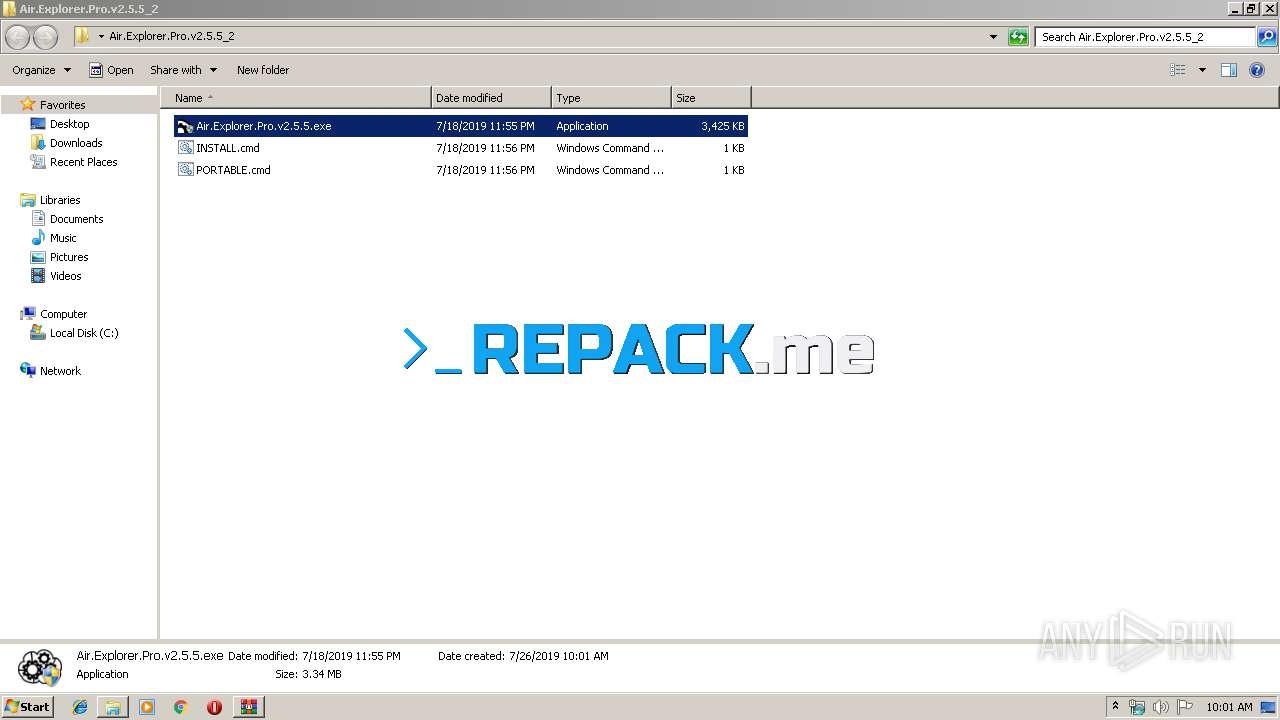Image resolution: width=1280 pixels, height=720 pixels.
Task: Select Desktop in Favorites
Action: tap(69, 124)
